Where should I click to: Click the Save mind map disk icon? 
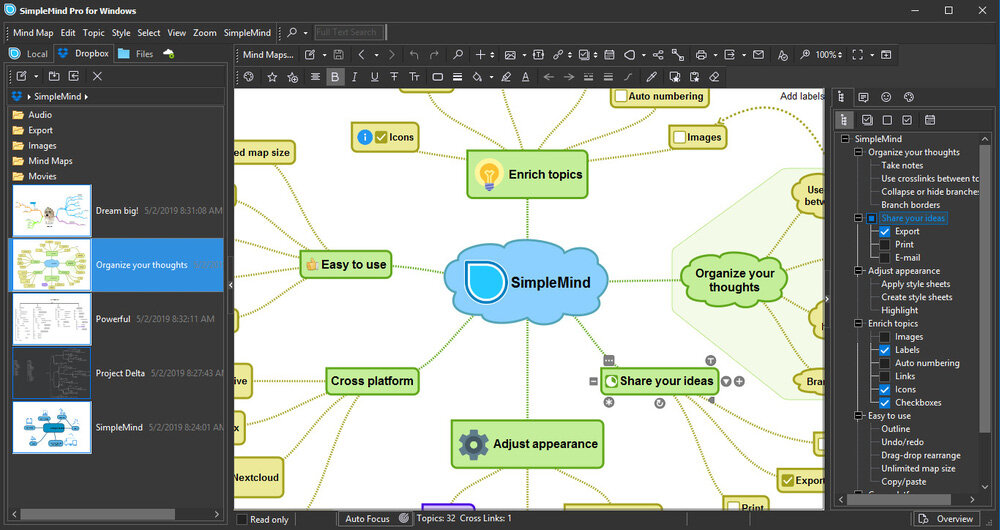pos(339,55)
